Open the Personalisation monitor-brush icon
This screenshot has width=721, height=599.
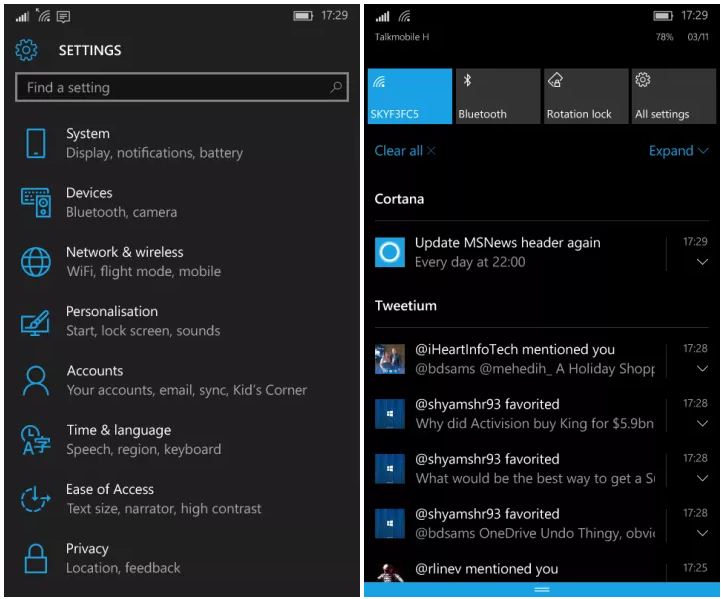click(x=35, y=322)
